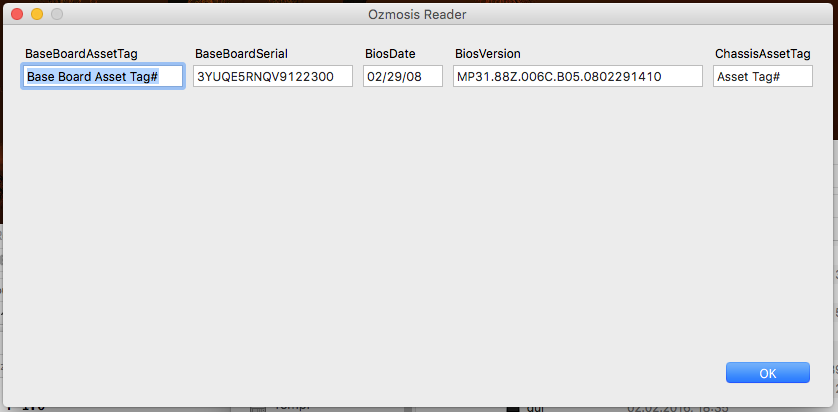Viewport: 838px width, 412px height.
Task: Click the 02.02.2016 date entry in background
Action: pyautogui.click(x=665, y=408)
